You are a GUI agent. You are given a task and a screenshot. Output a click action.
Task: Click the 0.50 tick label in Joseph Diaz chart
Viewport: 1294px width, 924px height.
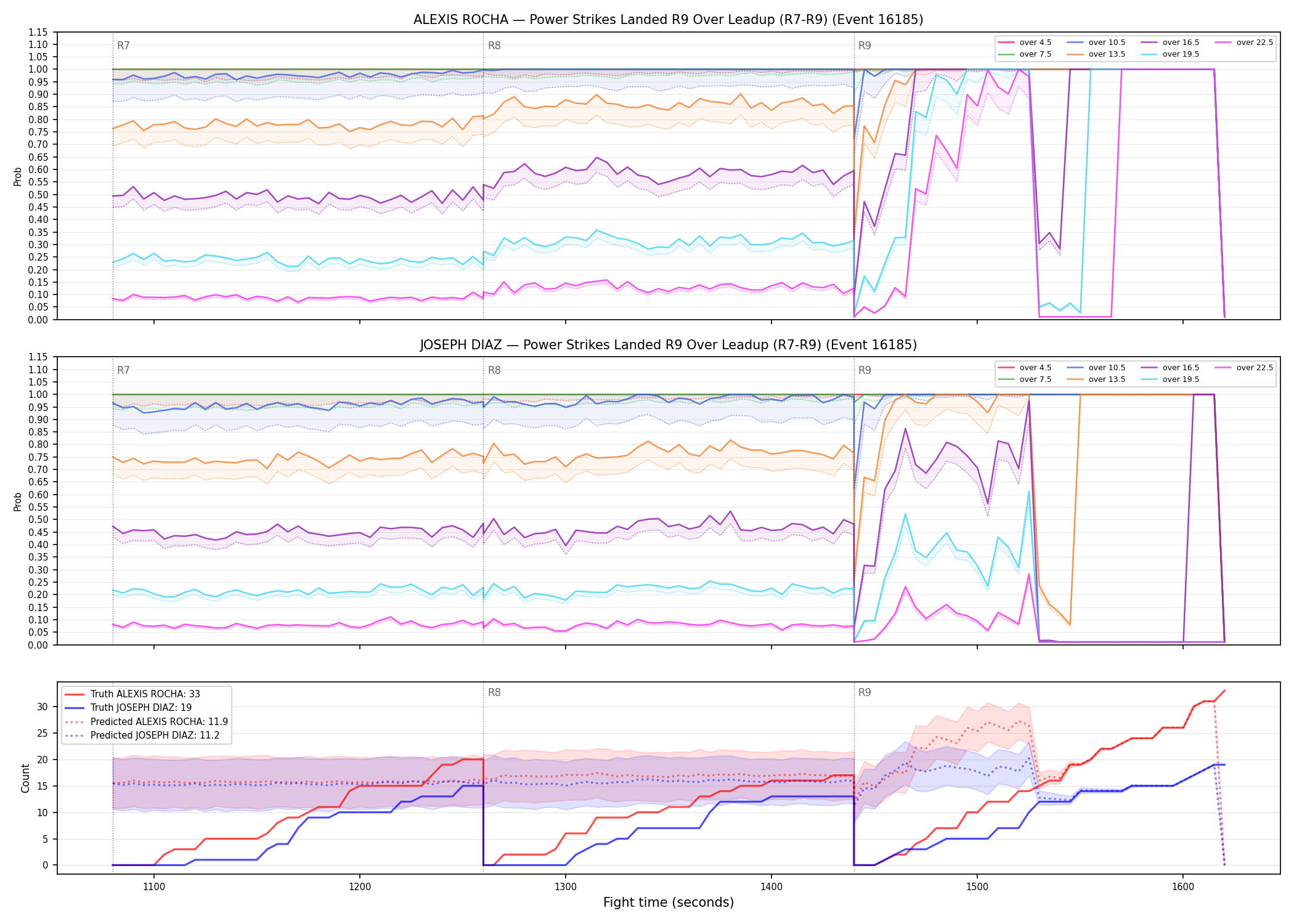point(38,520)
